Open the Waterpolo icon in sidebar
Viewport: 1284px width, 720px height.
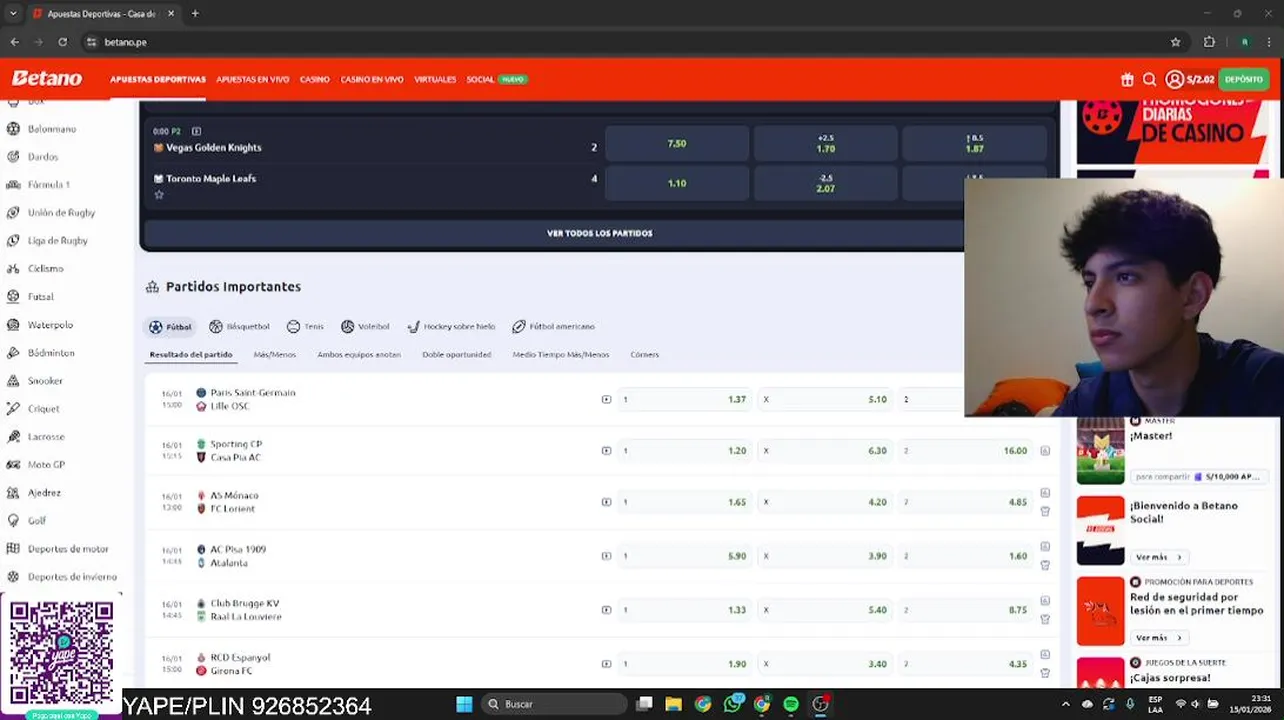click(x=13, y=325)
